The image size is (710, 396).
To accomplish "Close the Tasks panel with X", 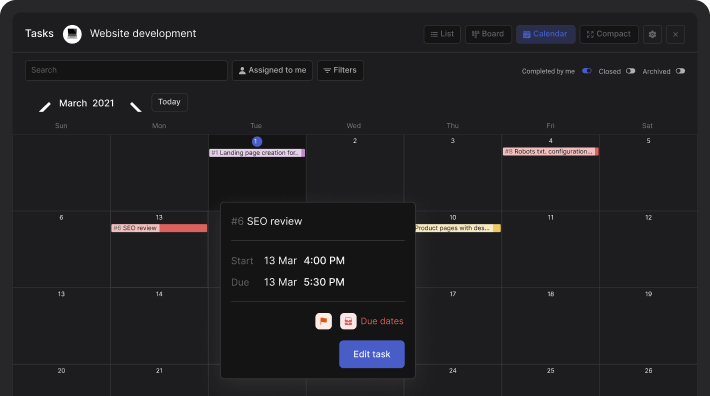I will [x=675, y=34].
